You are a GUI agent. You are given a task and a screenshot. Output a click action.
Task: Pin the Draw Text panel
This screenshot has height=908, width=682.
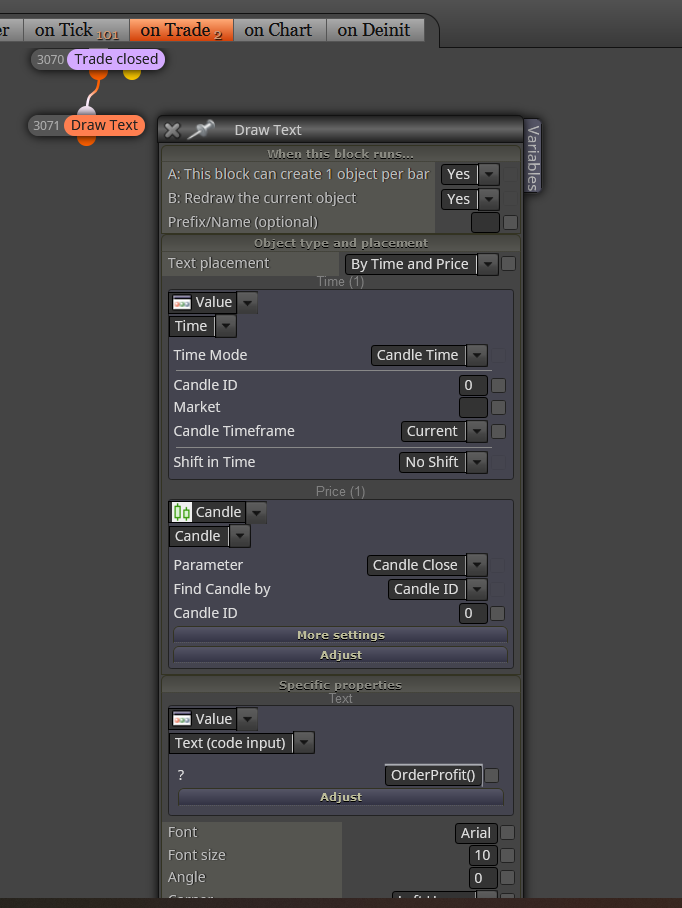pos(201,130)
